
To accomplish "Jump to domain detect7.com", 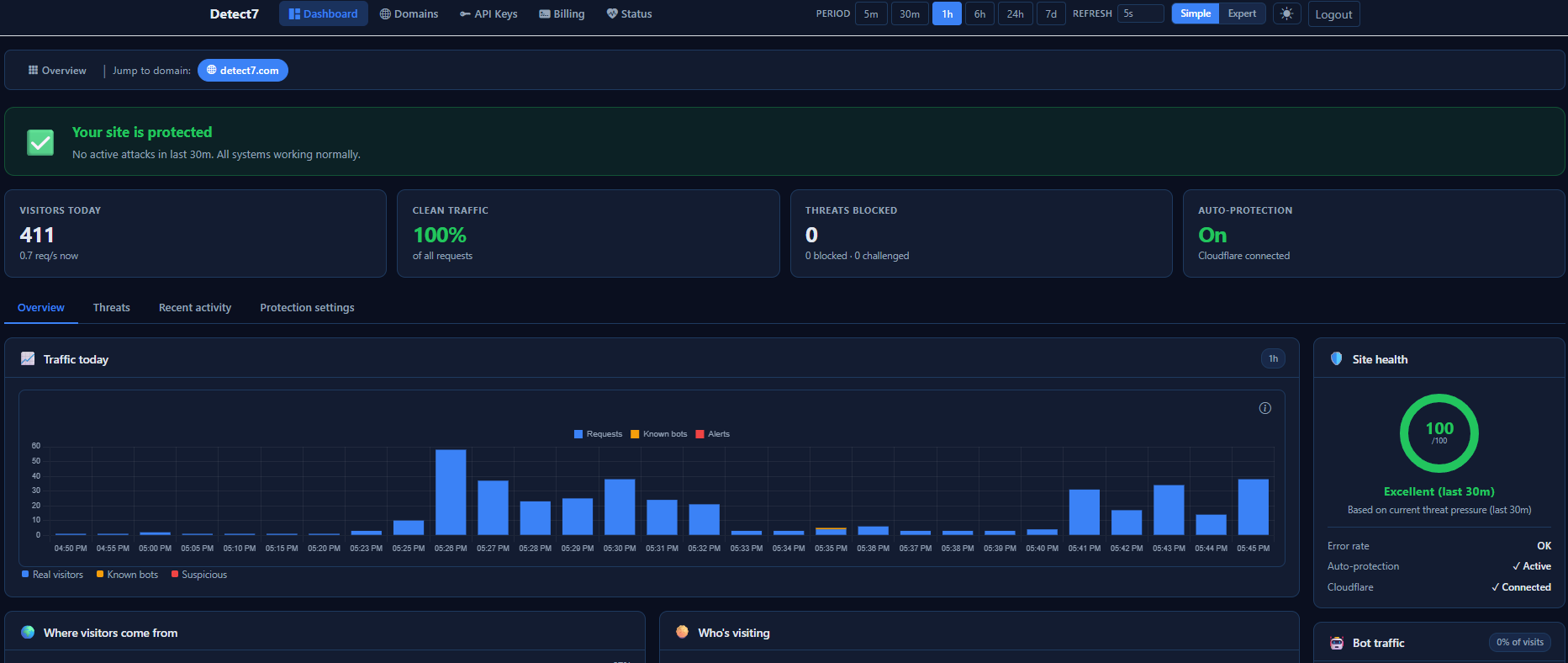I will pyautogui.click(x=243, y=71).
